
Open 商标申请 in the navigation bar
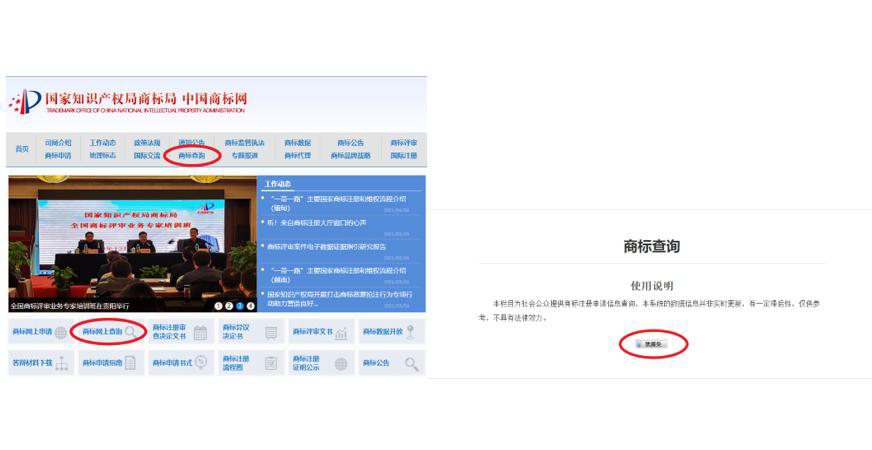(58, 156)
